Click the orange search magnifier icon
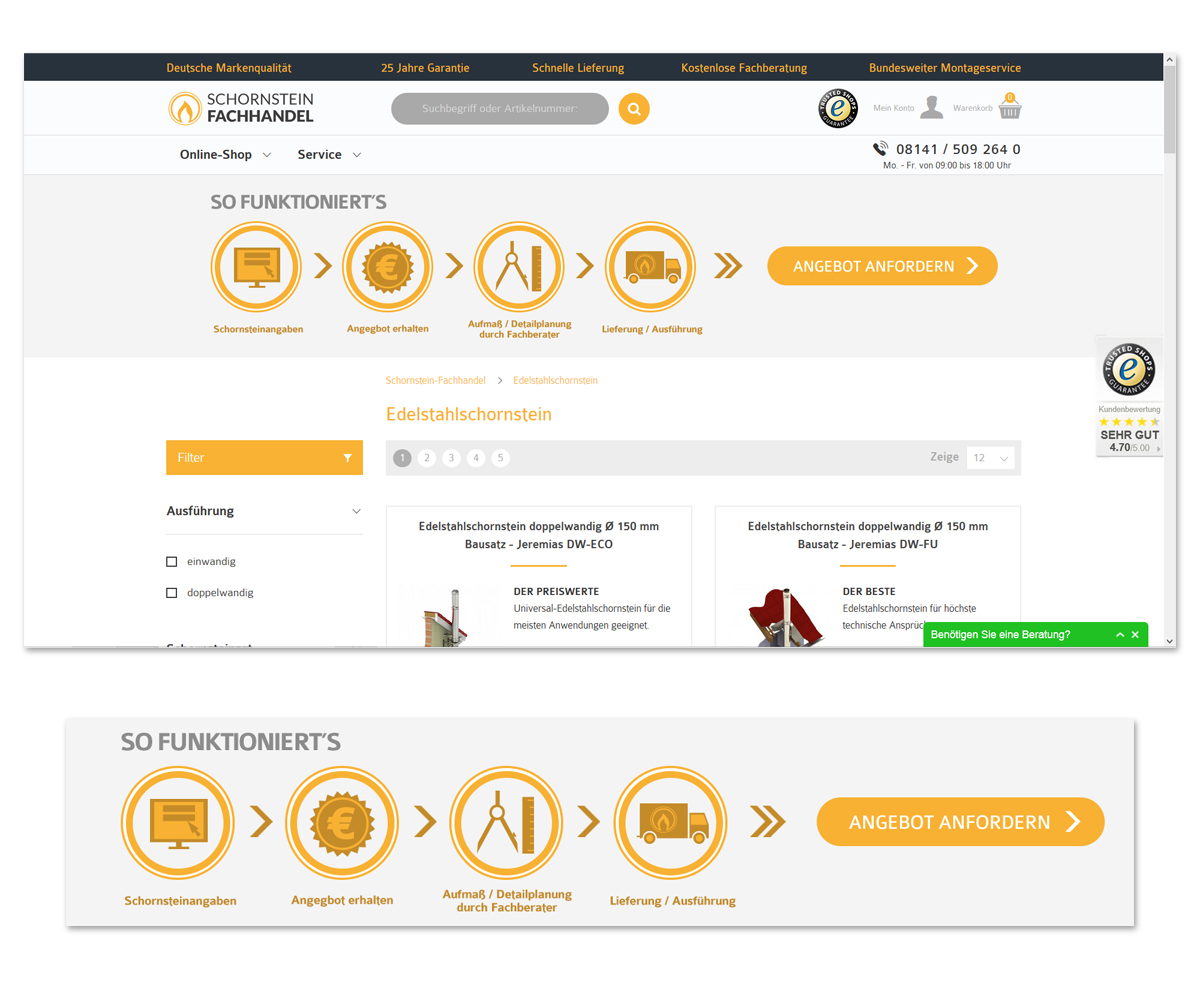The height and width of the screenshot is (1000, 1200). click(634, 108)
